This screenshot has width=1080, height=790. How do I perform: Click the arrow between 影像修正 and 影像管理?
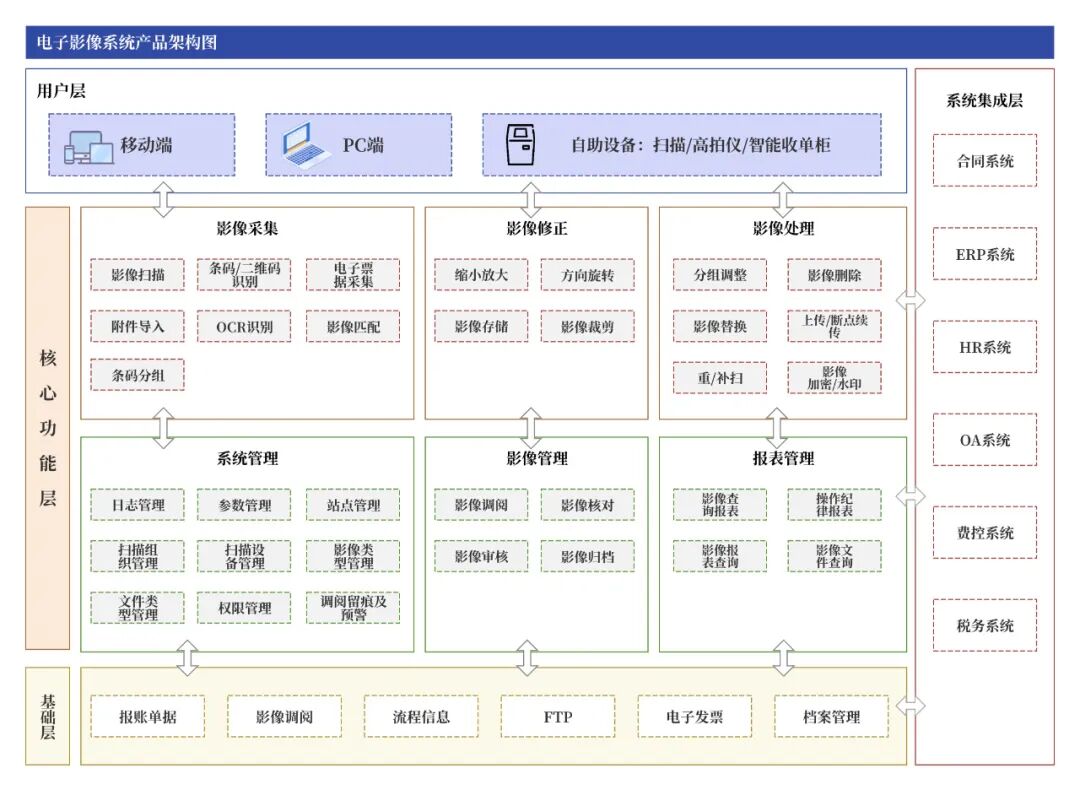pos(531,428)
